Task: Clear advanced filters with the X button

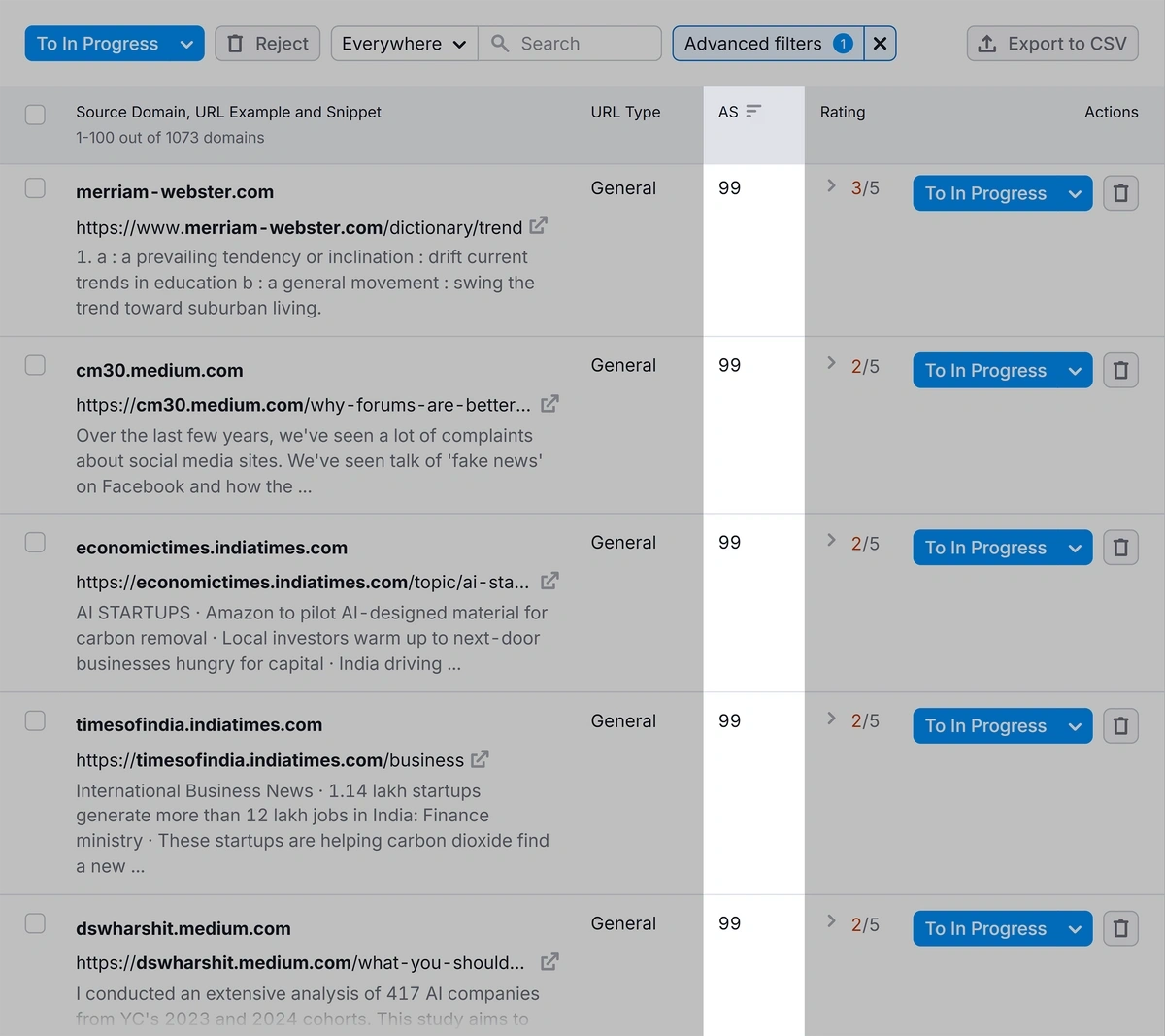Action: (x=880, y=44)
